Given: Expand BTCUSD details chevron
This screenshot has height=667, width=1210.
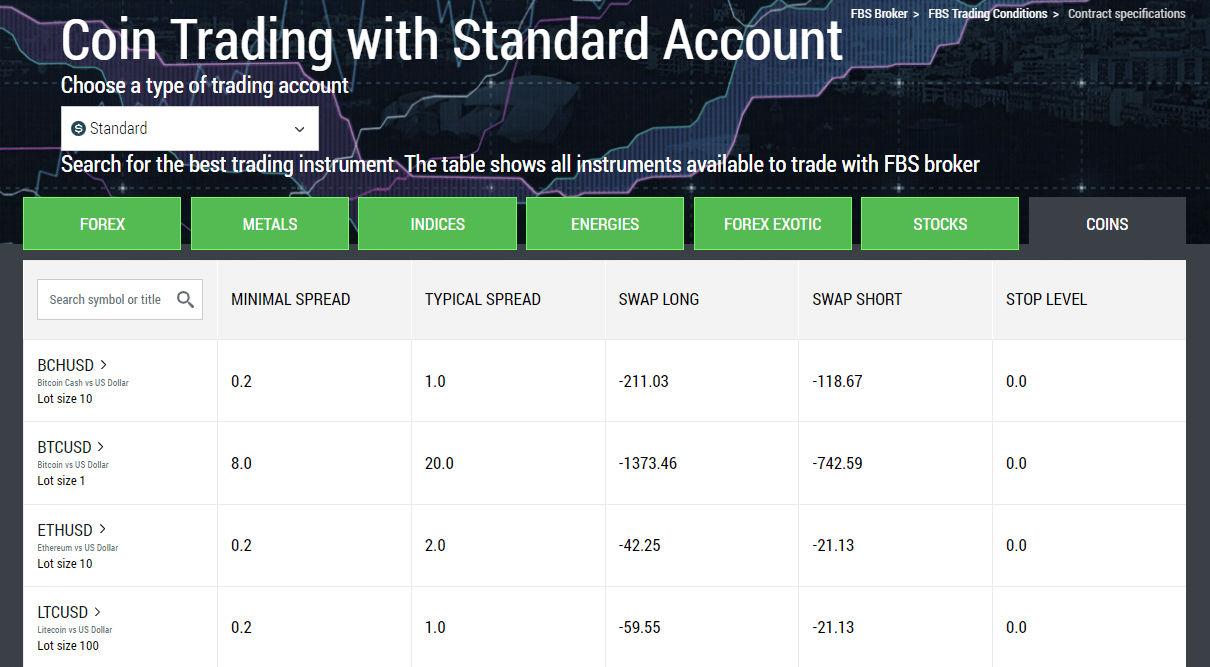Looking at the screenshot, I should point(100,446).
